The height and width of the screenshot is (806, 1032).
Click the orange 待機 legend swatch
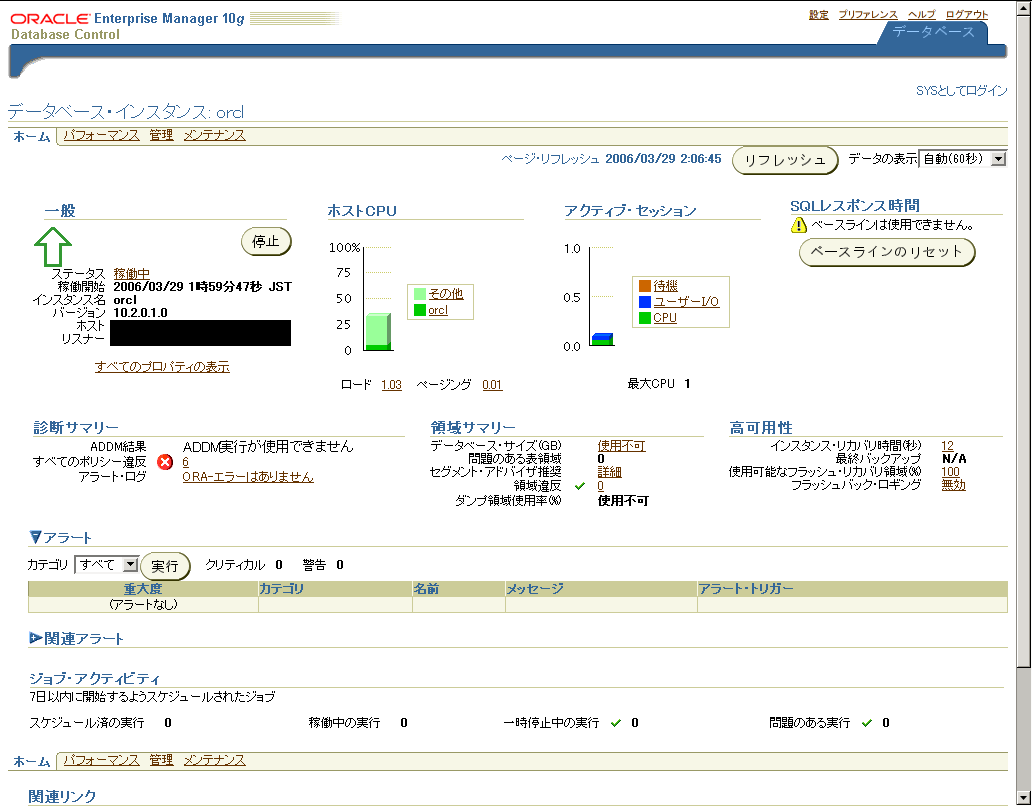point(644,286)
